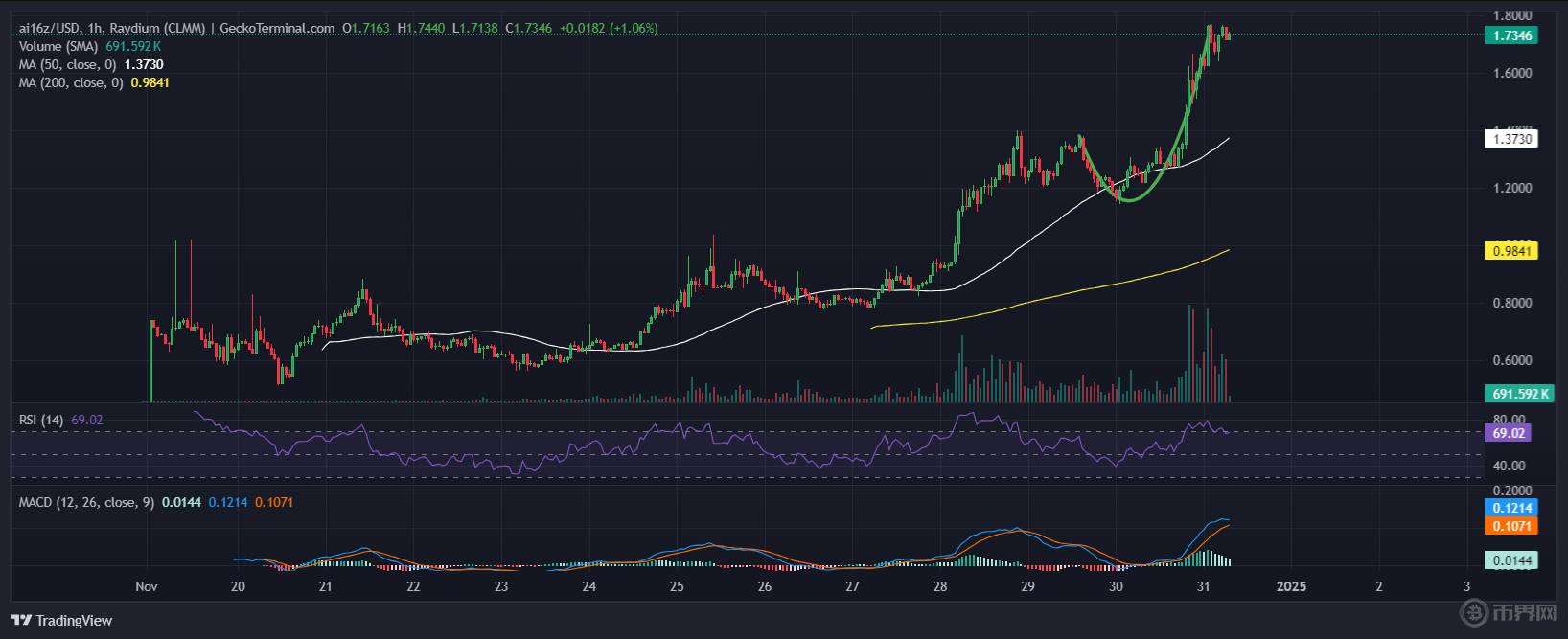Click the MACD histogram tag 0.0144
This screenshot has height=639, width=1568.
[1510, 560]
